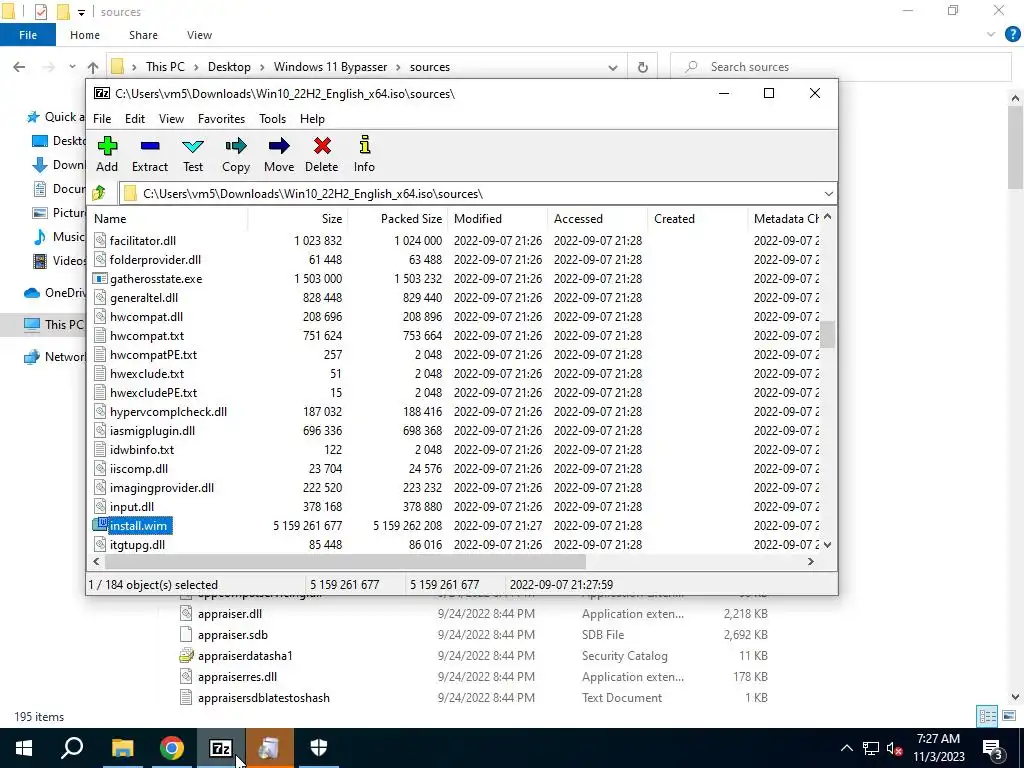Image resolution: width=1024 pixels, height=768 pixels.
Task: Select itgtupg.dll in the archive list
Action: [x=137, y=545]
